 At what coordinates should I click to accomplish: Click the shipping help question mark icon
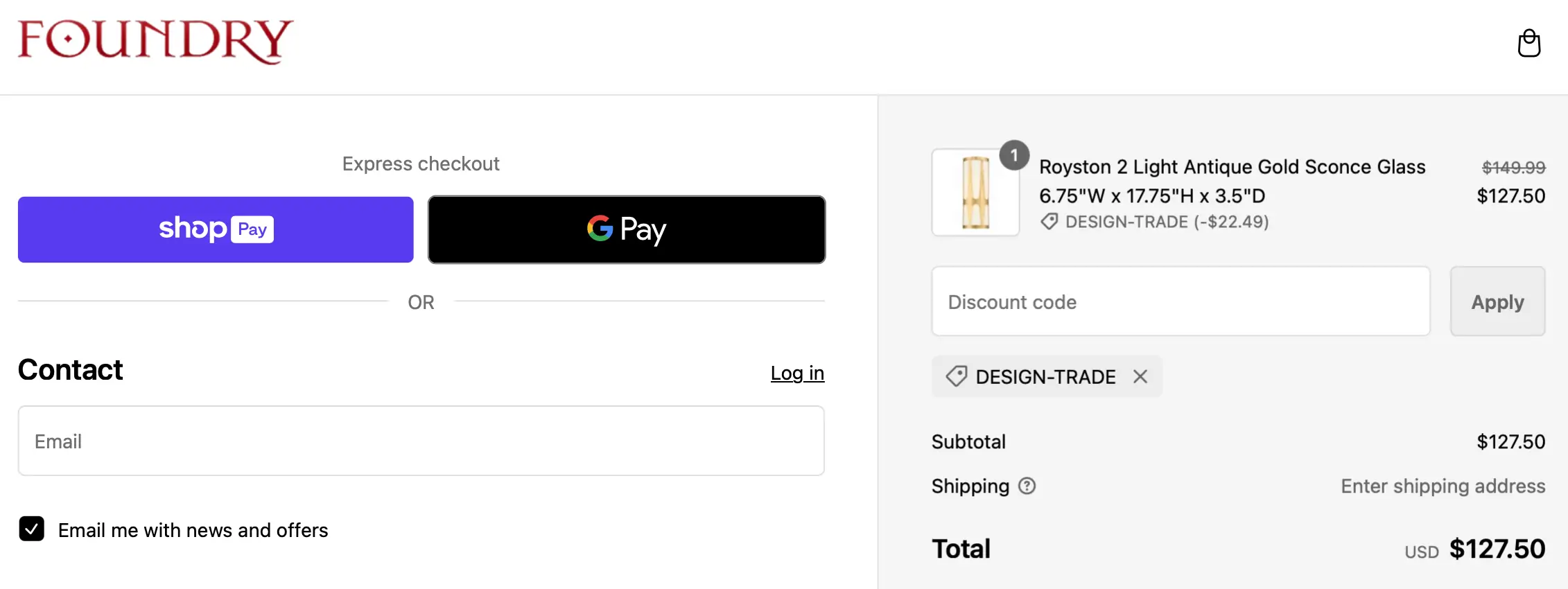pos(1027,486)
